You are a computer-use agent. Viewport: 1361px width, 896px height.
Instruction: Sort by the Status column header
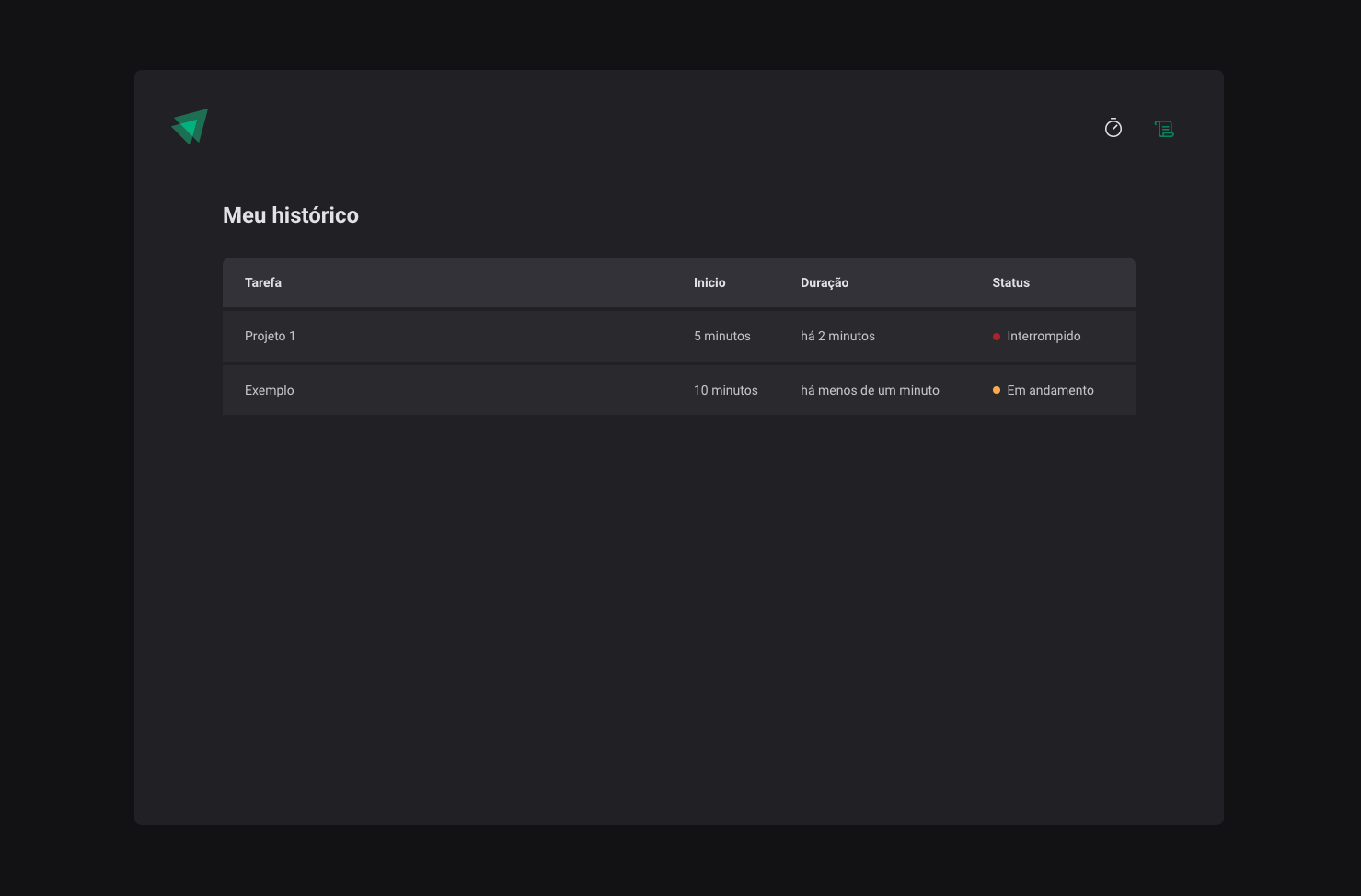(1010, 282)
